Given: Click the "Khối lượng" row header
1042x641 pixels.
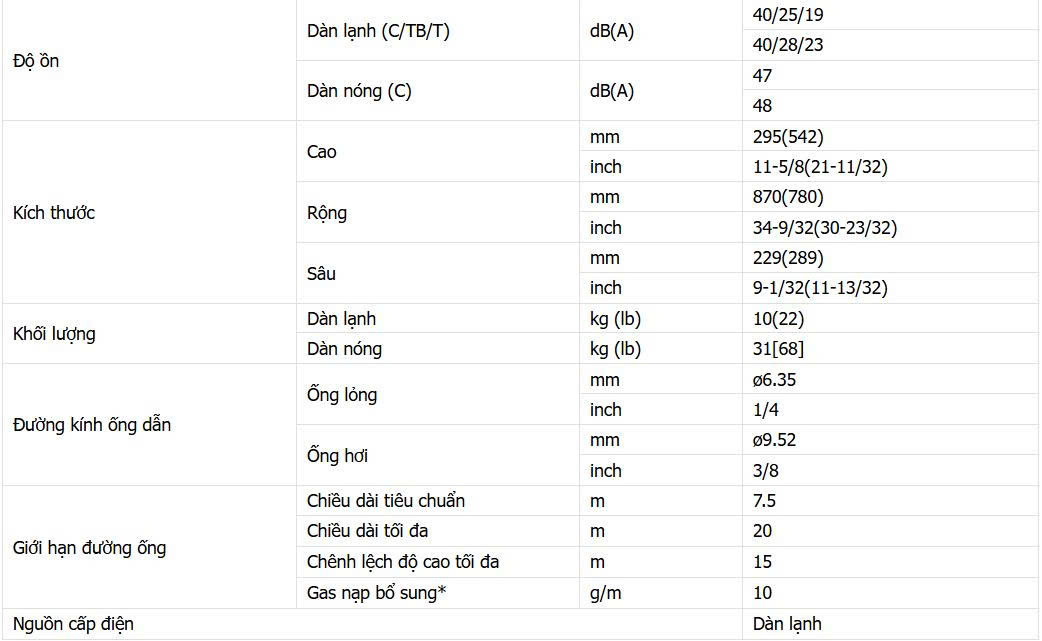Looking at the screenshot, I should point(54,334).
